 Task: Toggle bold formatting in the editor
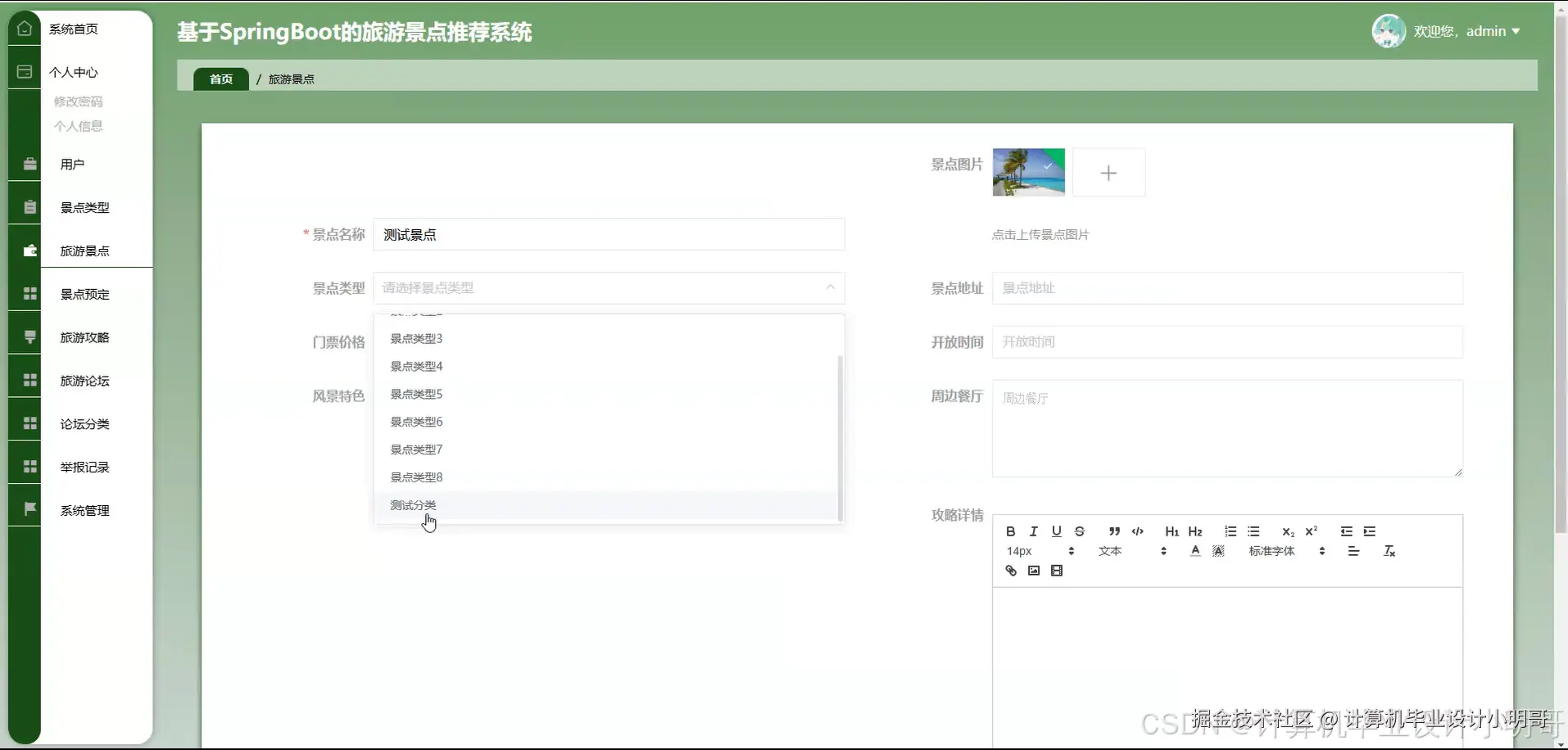point(1010,531)
